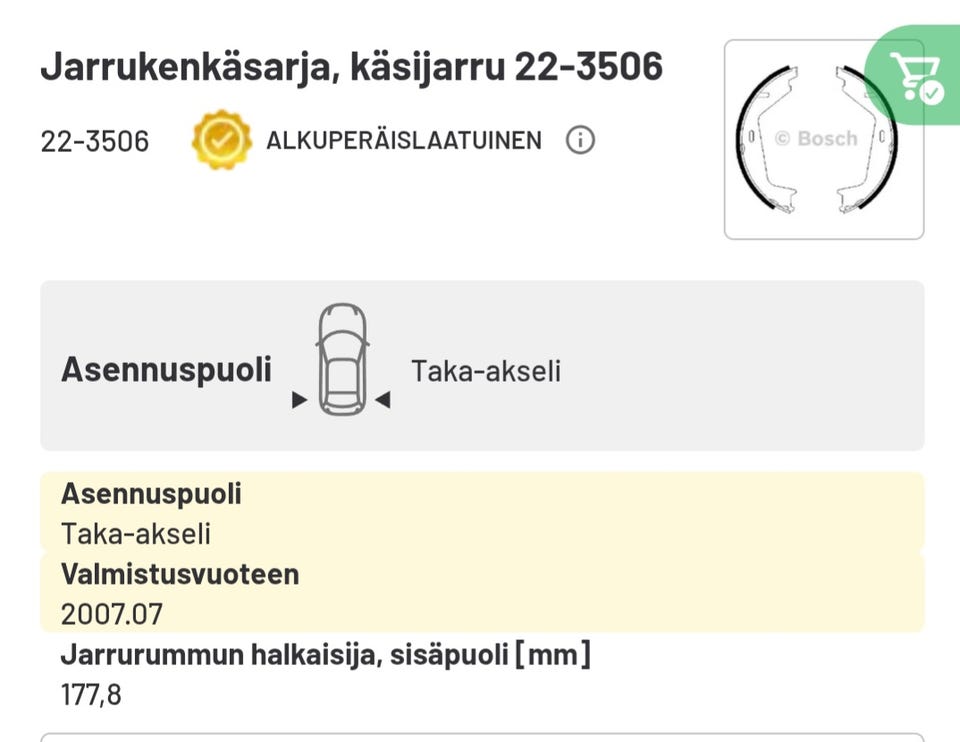This screenshot has width=960, height=742.
Task: Select the Taka-akseli label beside the car
Action: [486, 370]
